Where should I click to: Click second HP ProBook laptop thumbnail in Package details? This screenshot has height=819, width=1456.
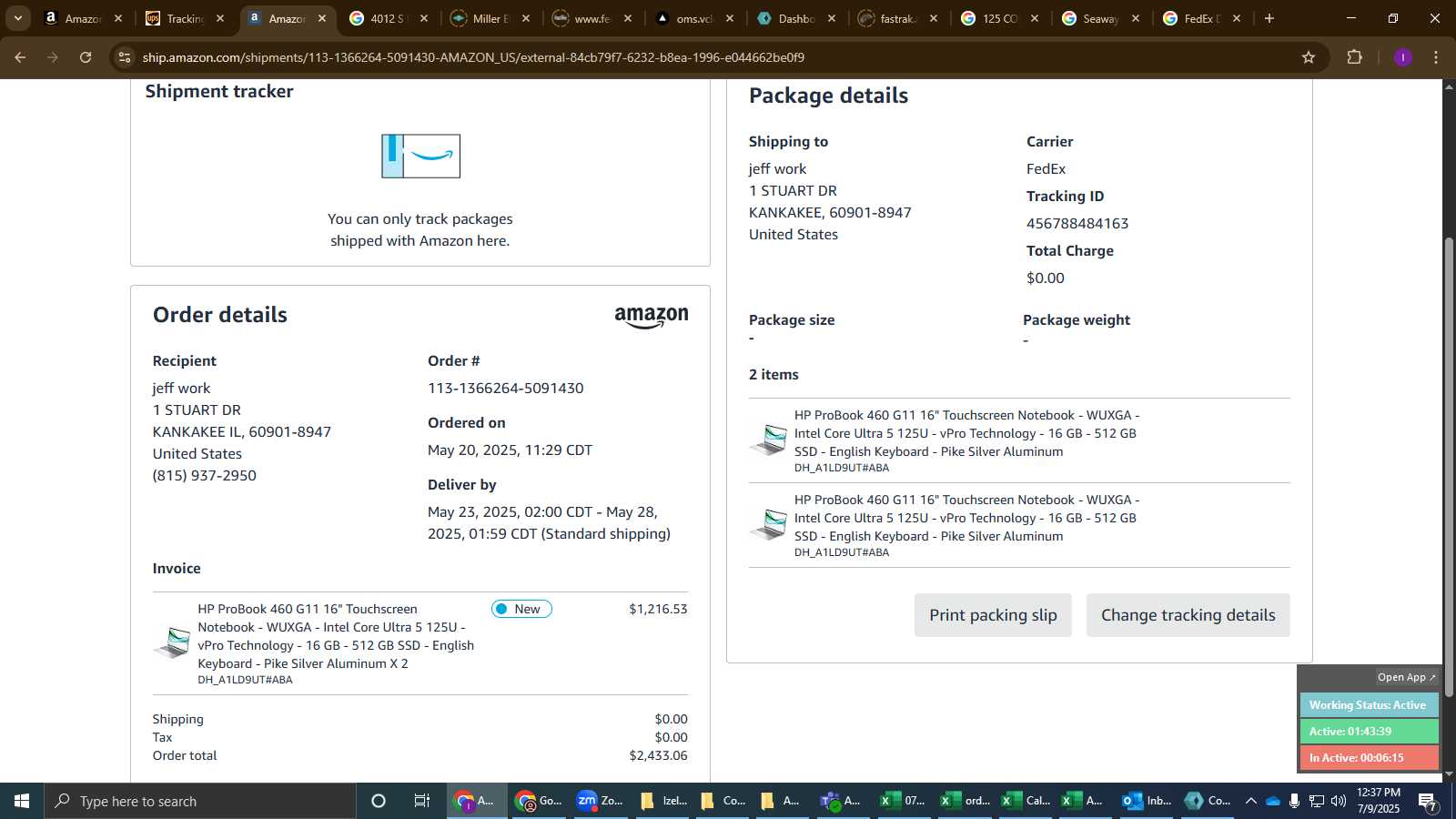tap(769, 524)
